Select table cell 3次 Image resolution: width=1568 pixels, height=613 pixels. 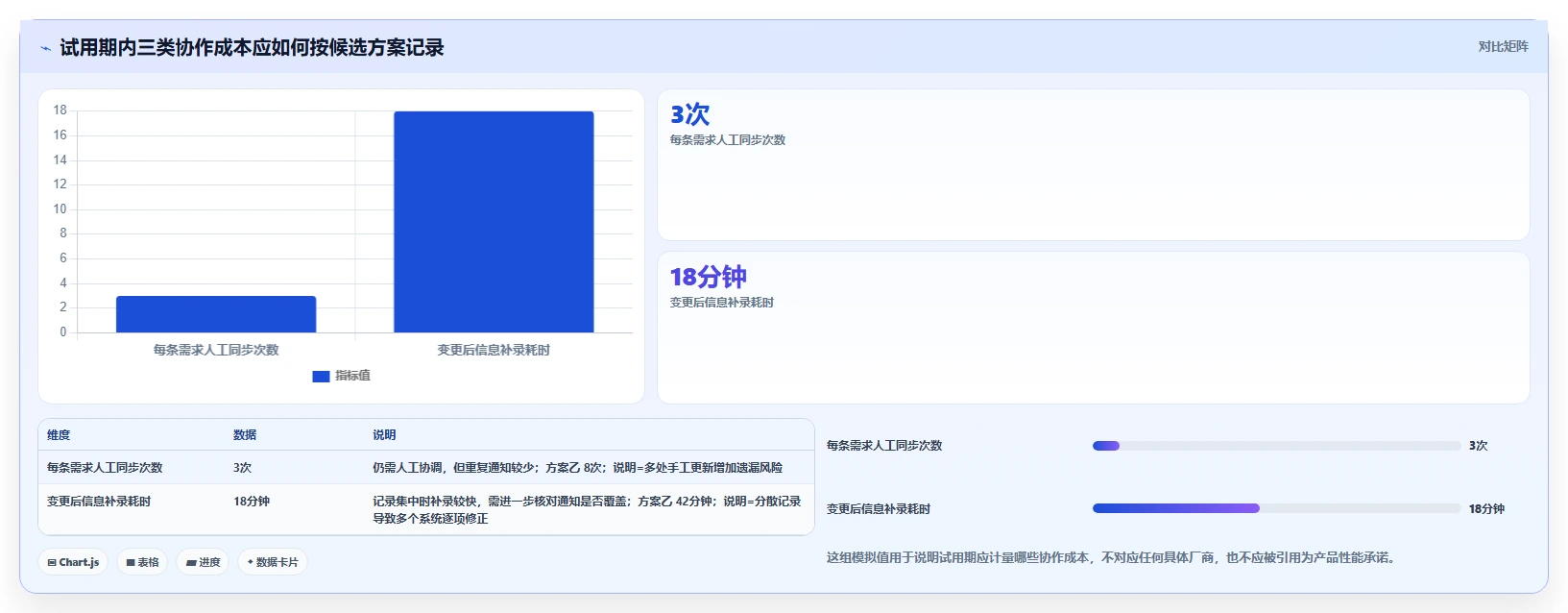(242, 468)
